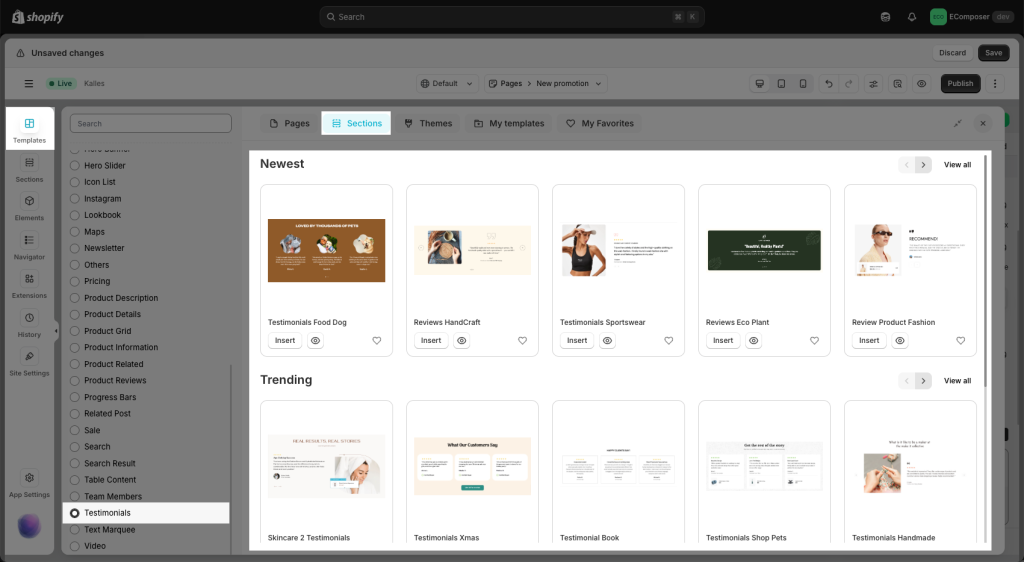1024x562 pixels.
Task: Select the Product Reviews radio option
Action: 74,381
